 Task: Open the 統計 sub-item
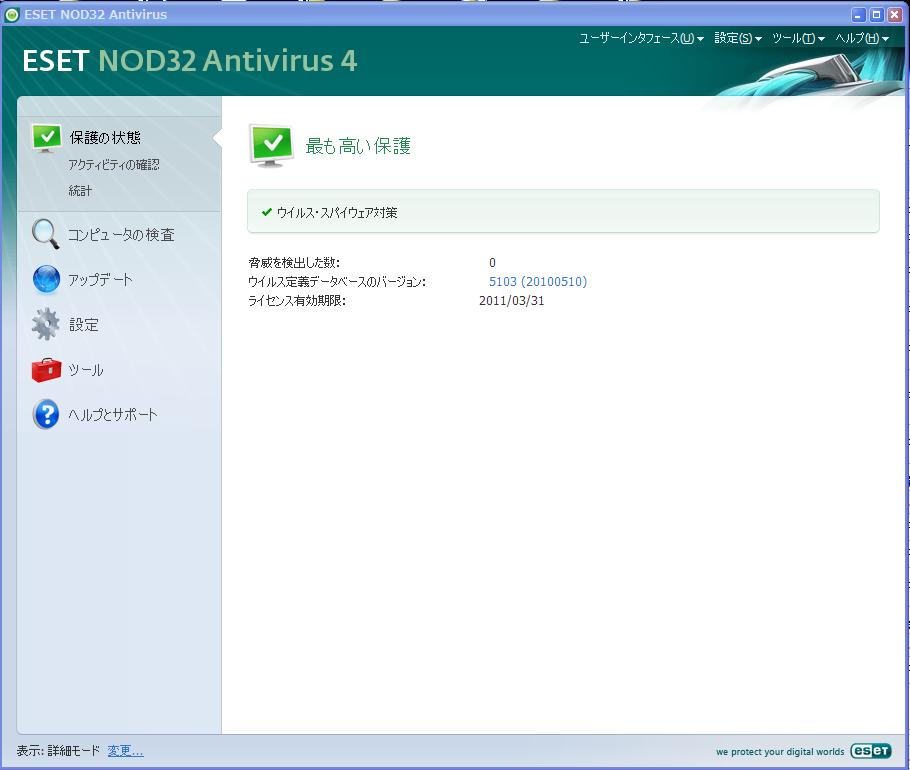click(80, 191)
